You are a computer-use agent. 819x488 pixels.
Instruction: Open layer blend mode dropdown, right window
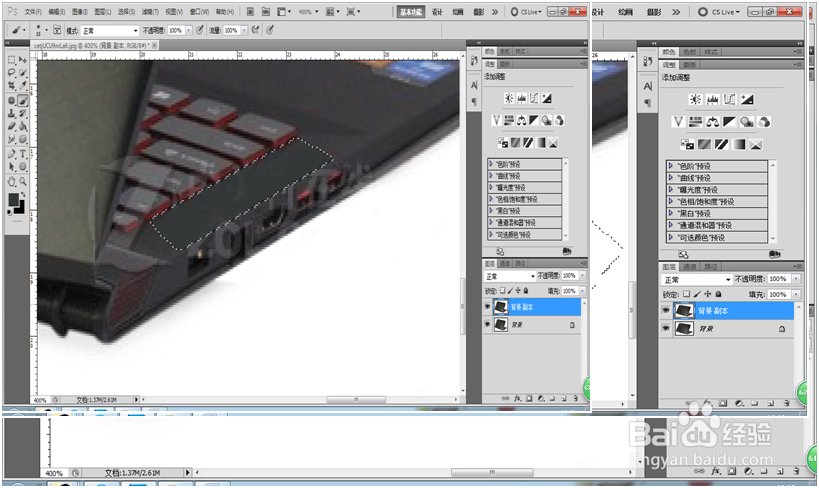click(696, 280)
